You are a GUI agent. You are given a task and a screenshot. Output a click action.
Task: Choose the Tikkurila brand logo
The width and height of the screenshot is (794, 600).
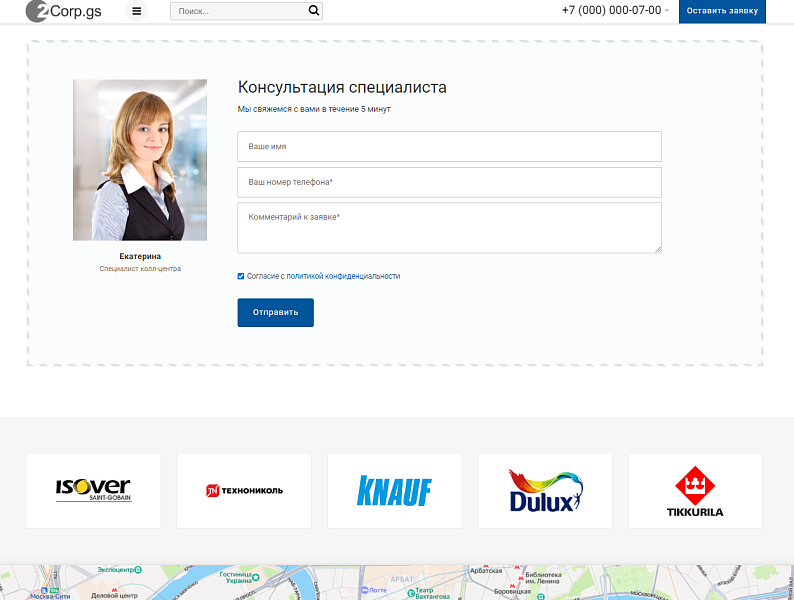(695, 490)
